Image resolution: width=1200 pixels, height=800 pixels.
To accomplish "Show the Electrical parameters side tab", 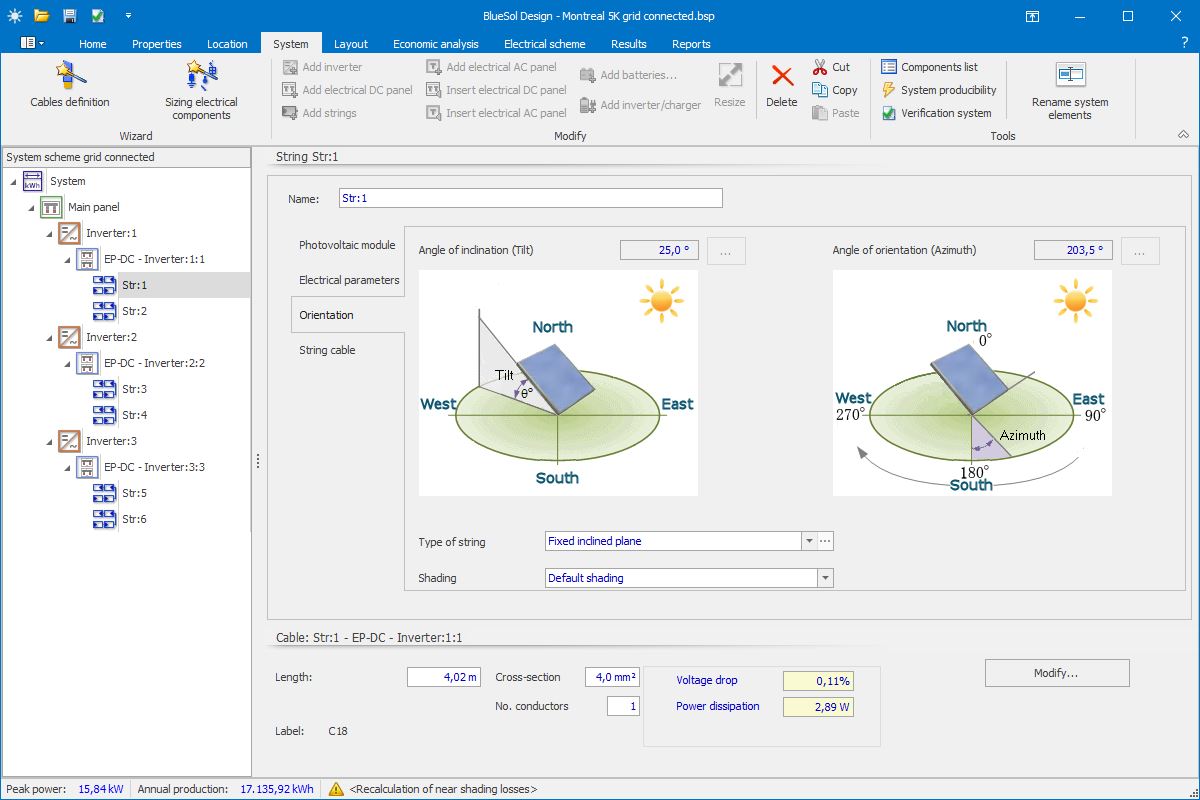I will click(x=349, y=280).
